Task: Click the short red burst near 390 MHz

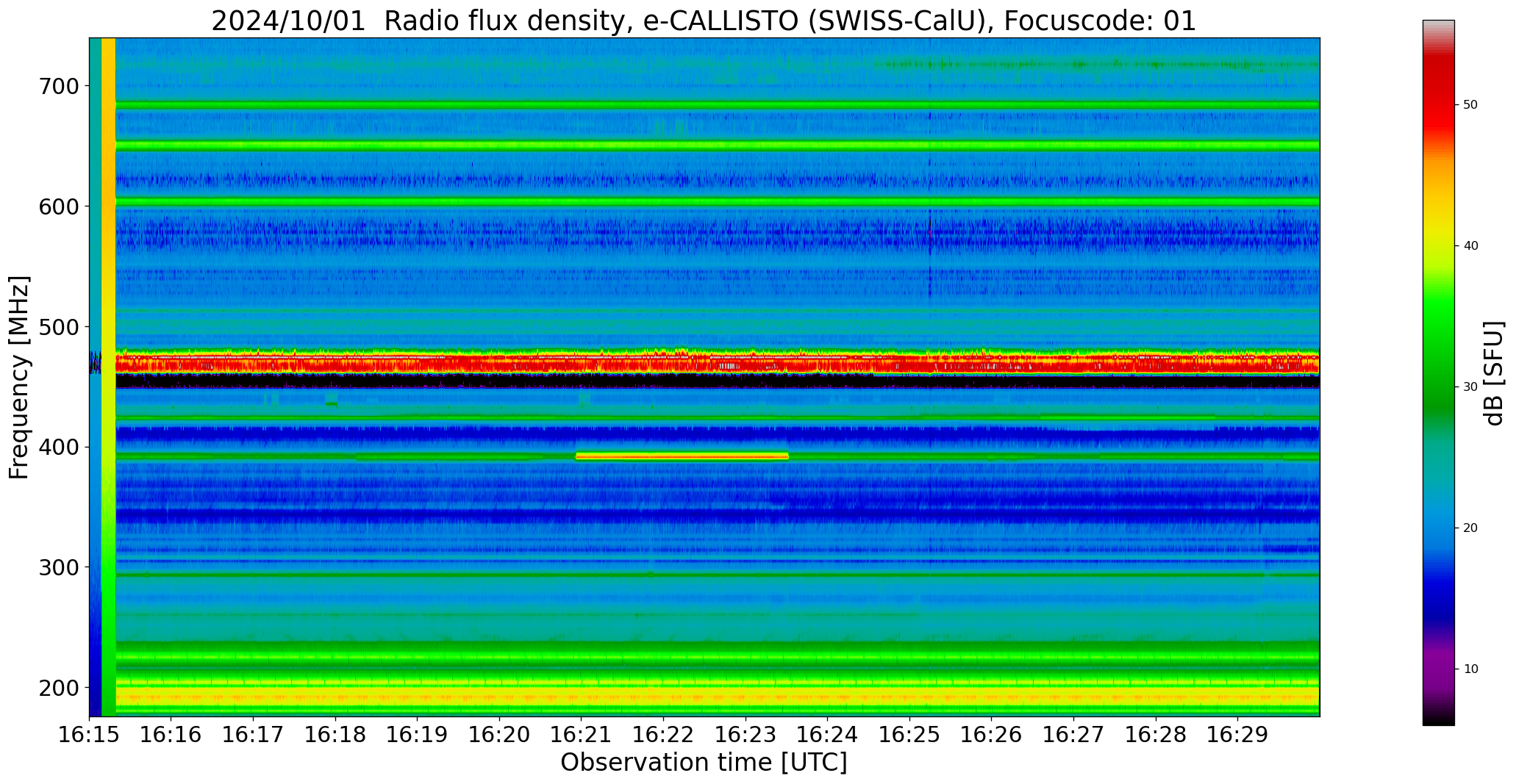Action: pos(682,456)
